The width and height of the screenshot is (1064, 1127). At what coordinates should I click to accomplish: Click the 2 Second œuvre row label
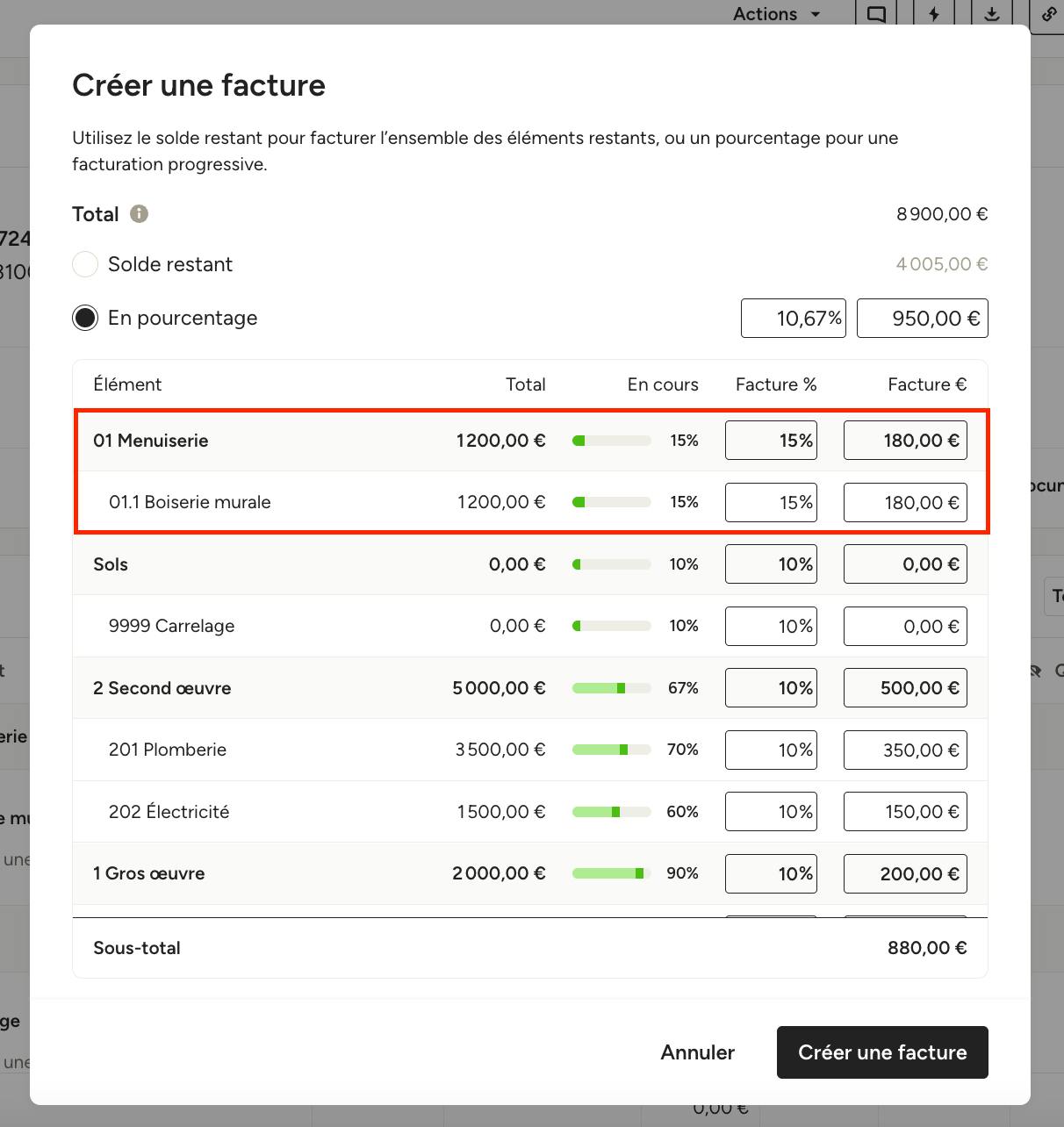pos(162,688)
